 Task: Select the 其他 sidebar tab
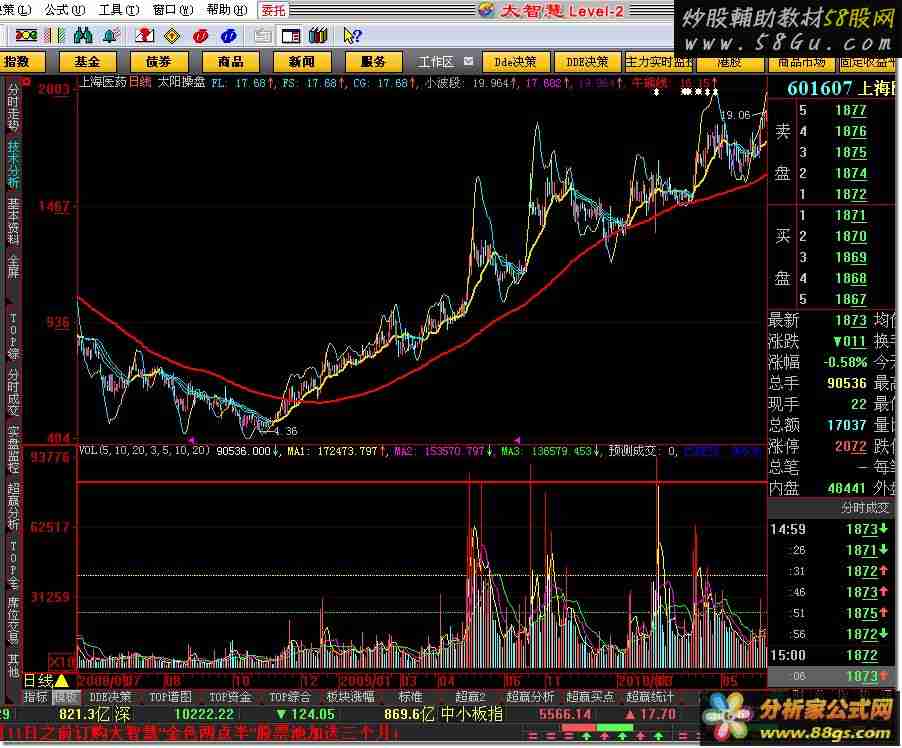(x=13, y=666)
